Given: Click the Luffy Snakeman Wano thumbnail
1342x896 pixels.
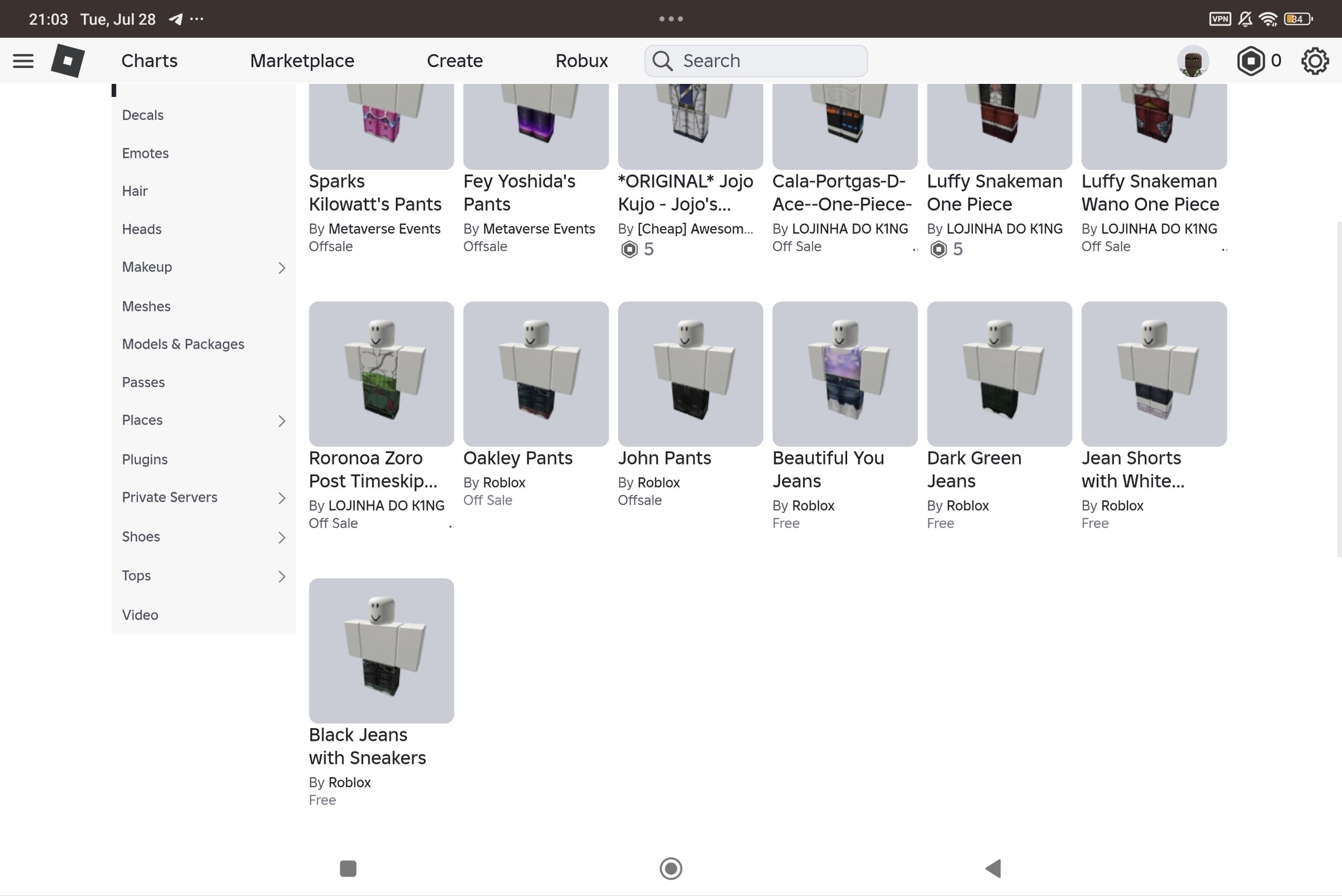Looking at the screenshot, I should click(x=1154, y=126).
